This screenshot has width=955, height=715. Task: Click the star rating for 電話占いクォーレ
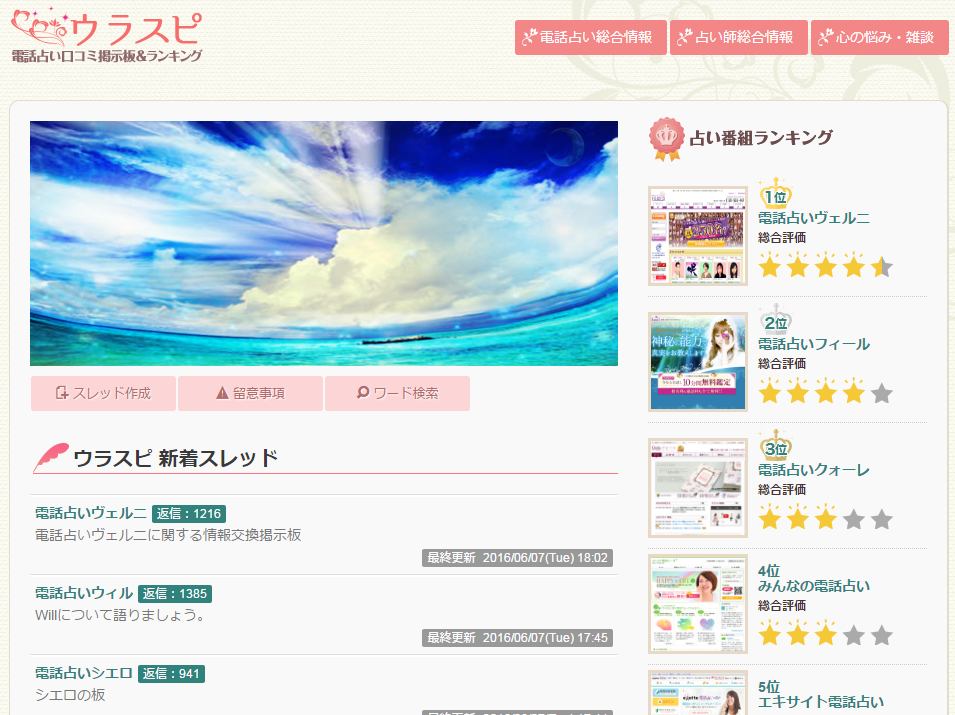[825, 518]
